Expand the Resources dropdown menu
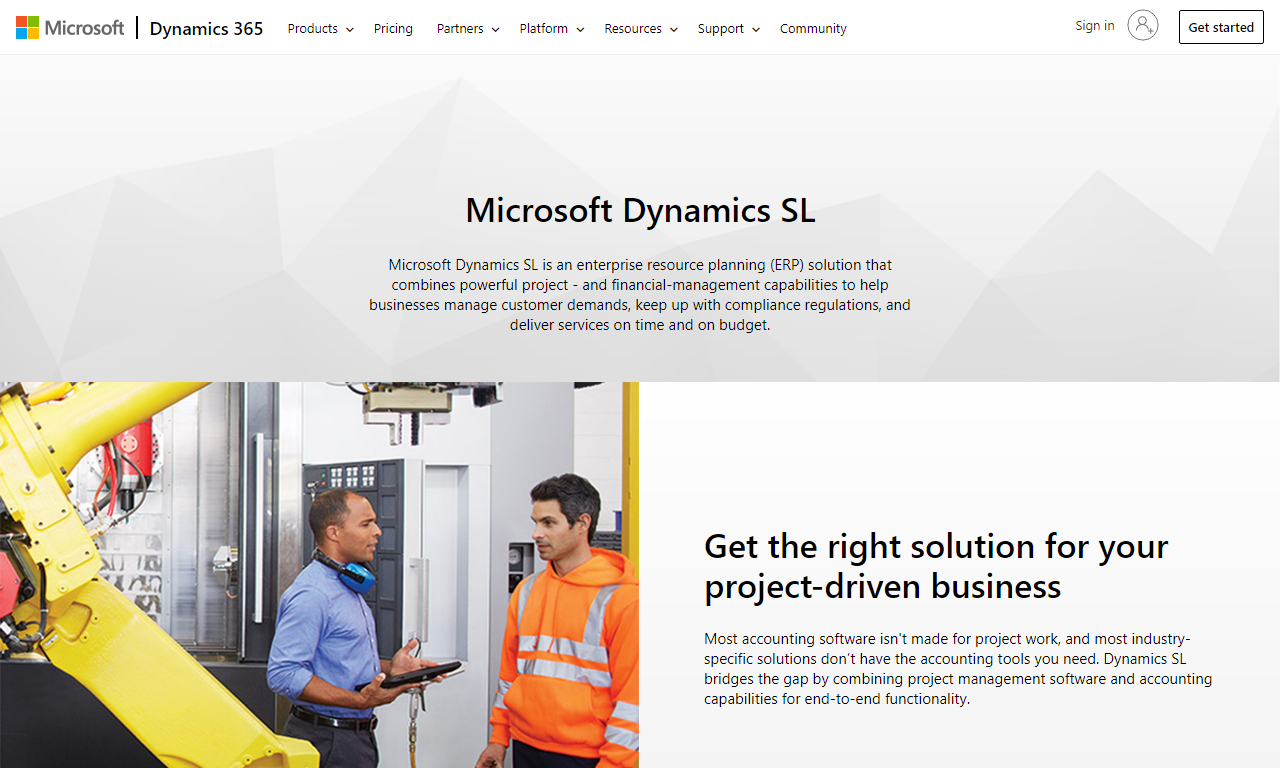Viewport: 1280px width, 768px height. coord(641,29)
